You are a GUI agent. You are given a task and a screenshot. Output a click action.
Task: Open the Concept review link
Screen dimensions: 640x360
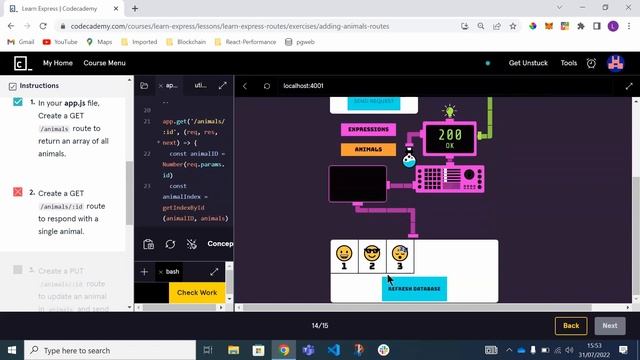coord(220,244)
